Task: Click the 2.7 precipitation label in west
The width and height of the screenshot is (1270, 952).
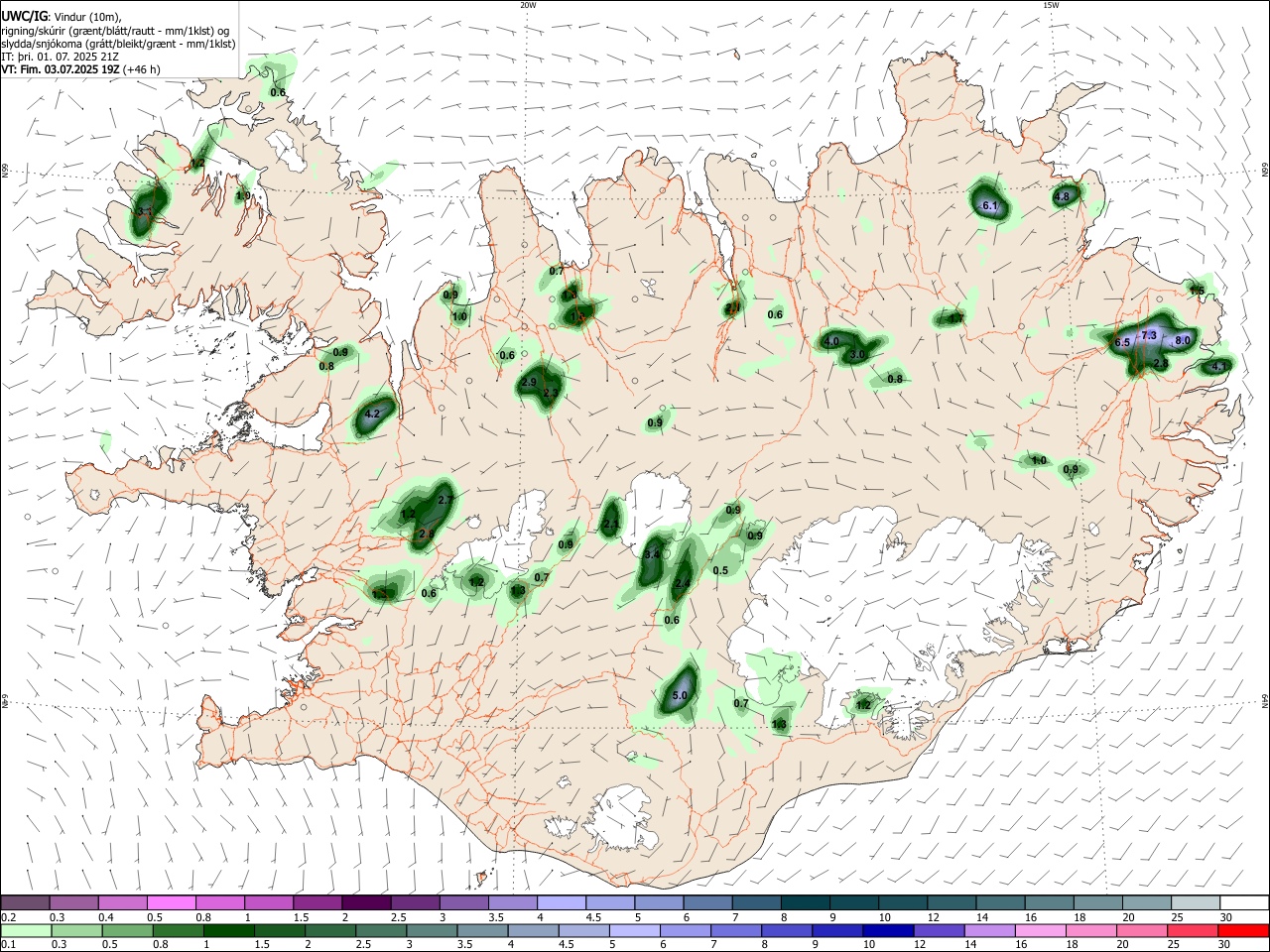Action: tap(445, 500)
